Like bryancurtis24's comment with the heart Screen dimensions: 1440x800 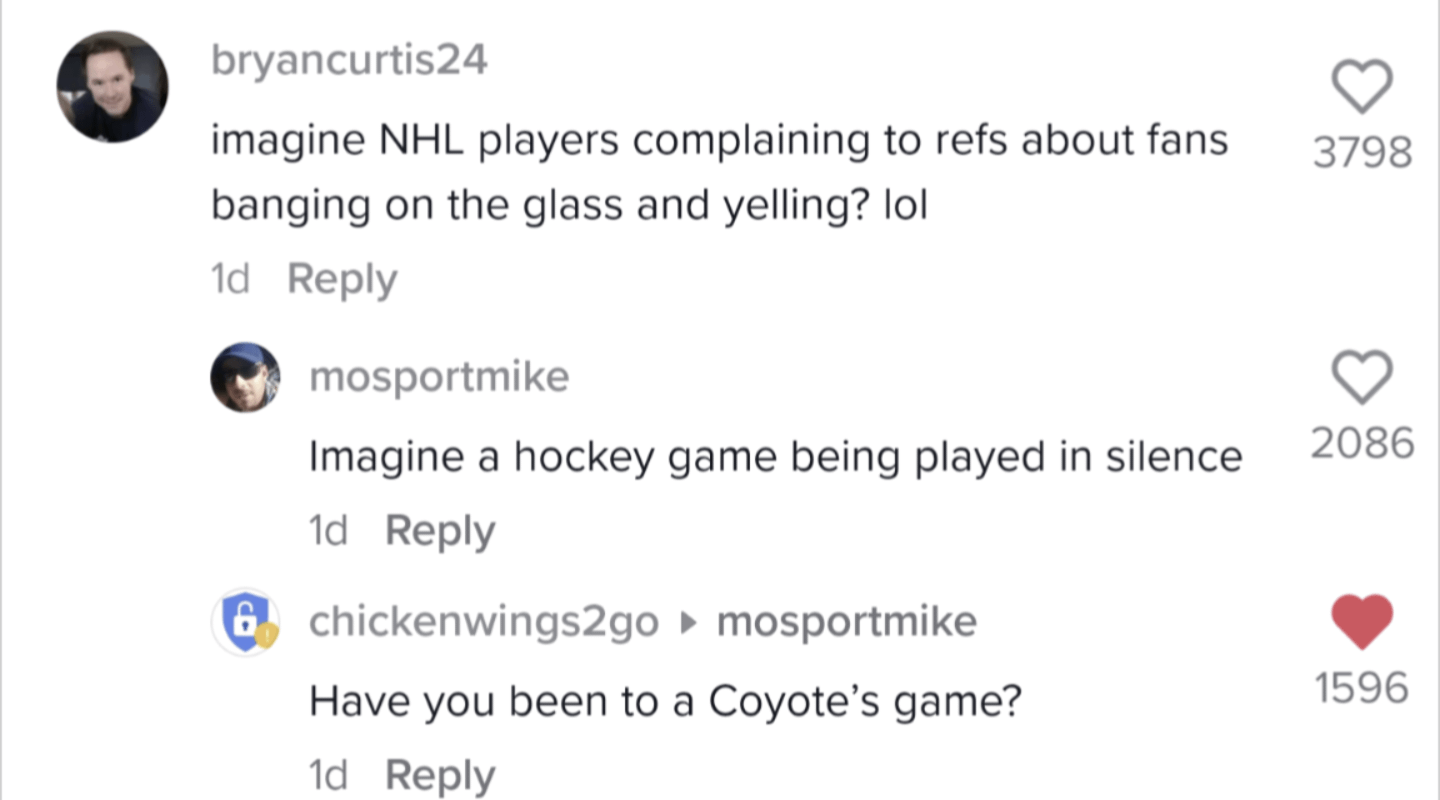[1362, 87]
